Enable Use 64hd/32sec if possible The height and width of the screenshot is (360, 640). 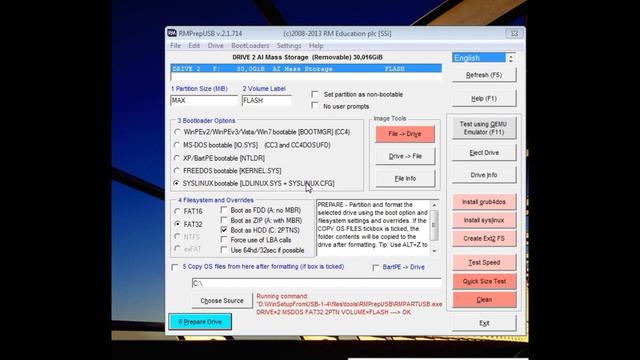[224, 250]
